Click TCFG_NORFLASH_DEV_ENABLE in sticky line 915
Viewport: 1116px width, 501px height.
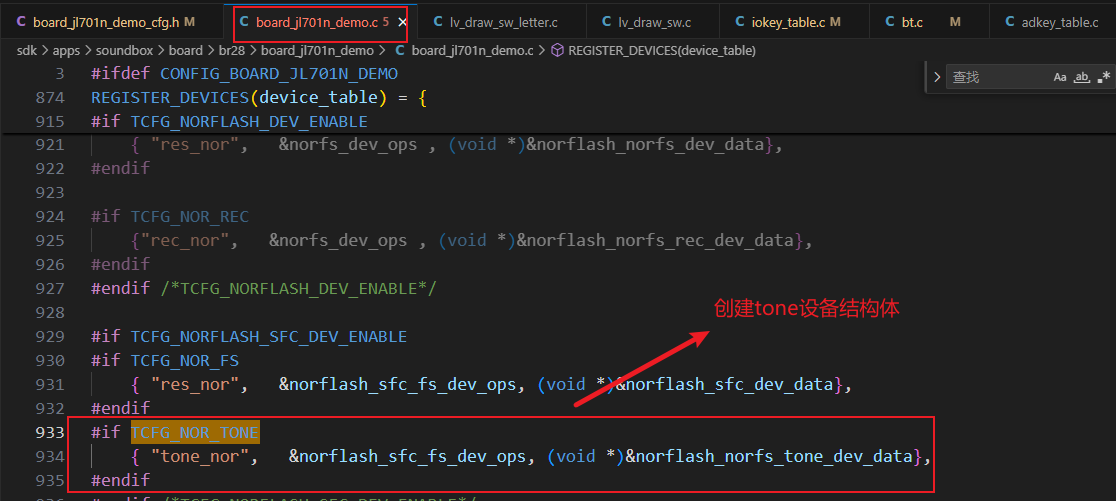249,121
